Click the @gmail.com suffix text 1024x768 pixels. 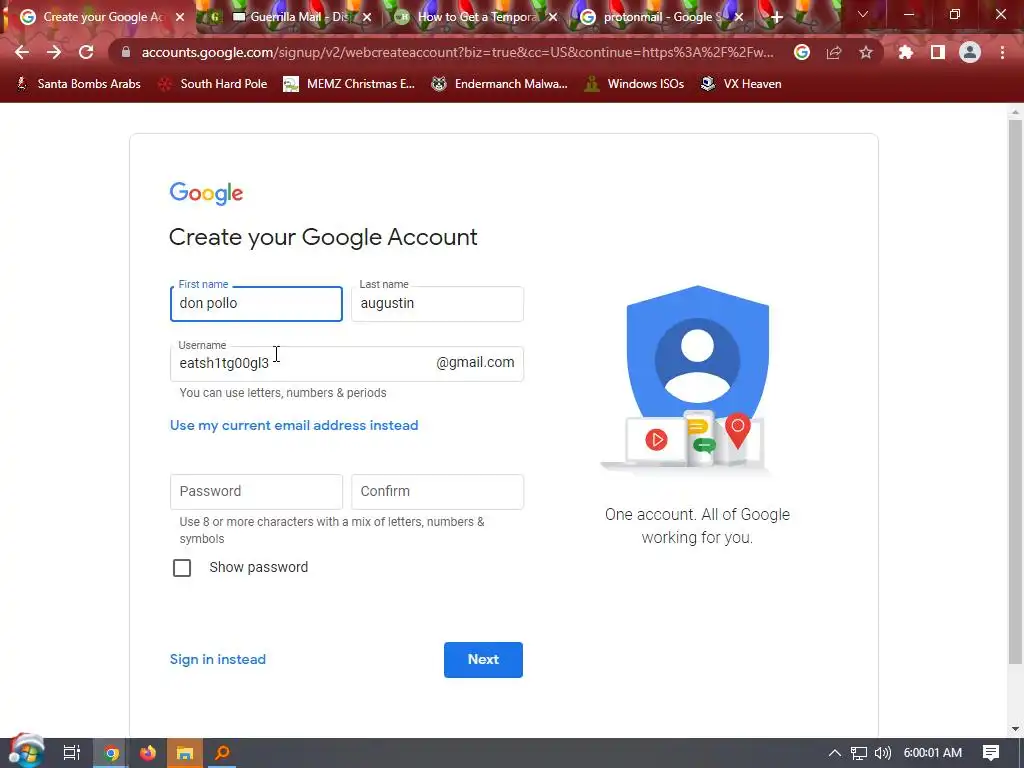pos(475,362)
